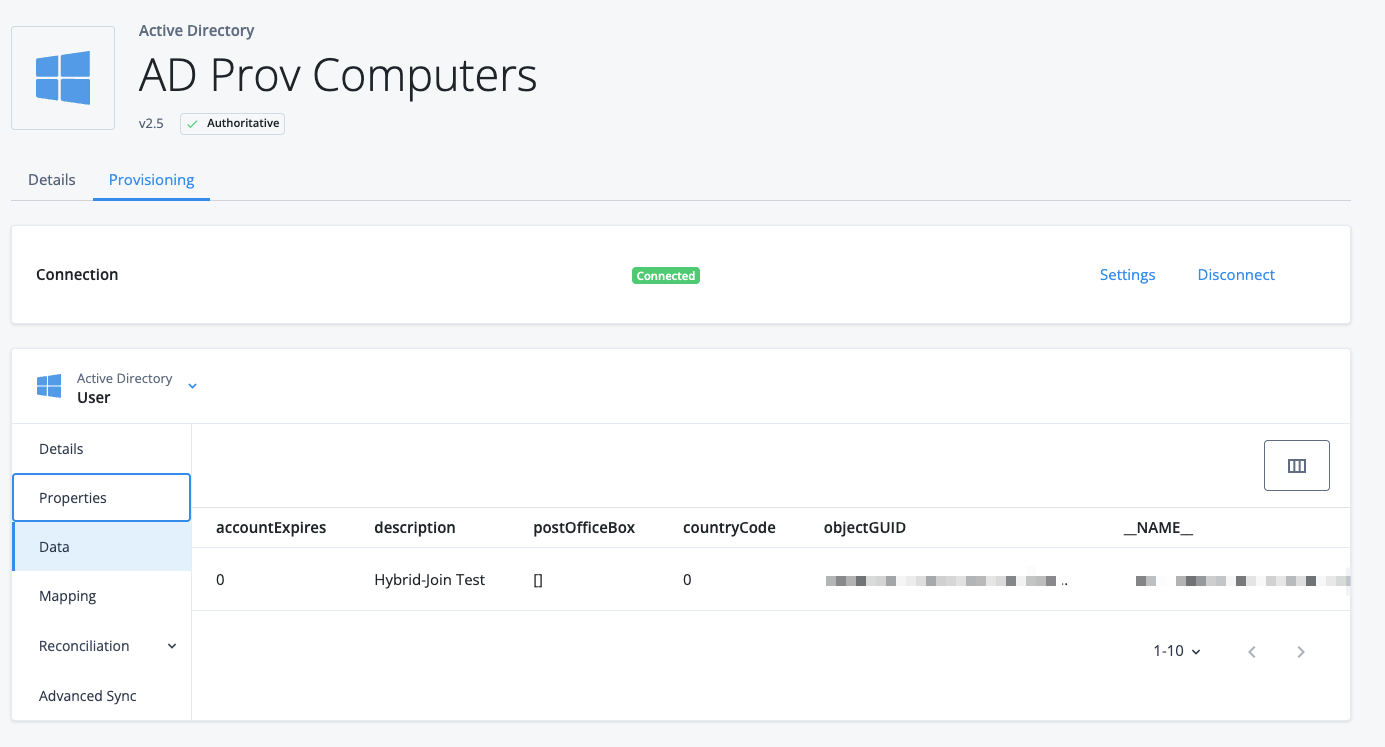The width and height of the screenshot is (1385, 747).
Task: Expand the Reconciliation submenu chevron
Action: coord(172,646)
